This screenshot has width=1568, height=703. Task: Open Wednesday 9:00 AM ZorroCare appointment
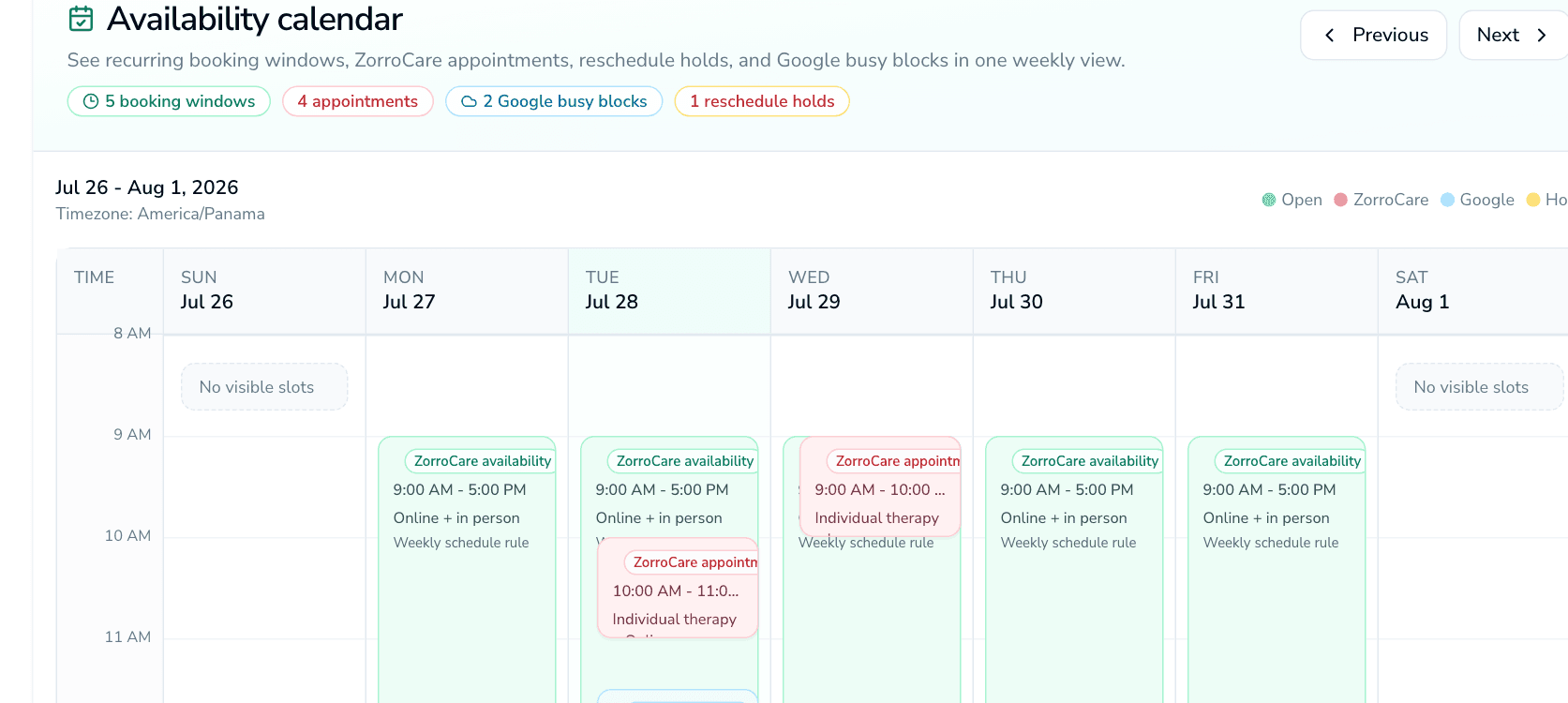[x=880, y=486]
